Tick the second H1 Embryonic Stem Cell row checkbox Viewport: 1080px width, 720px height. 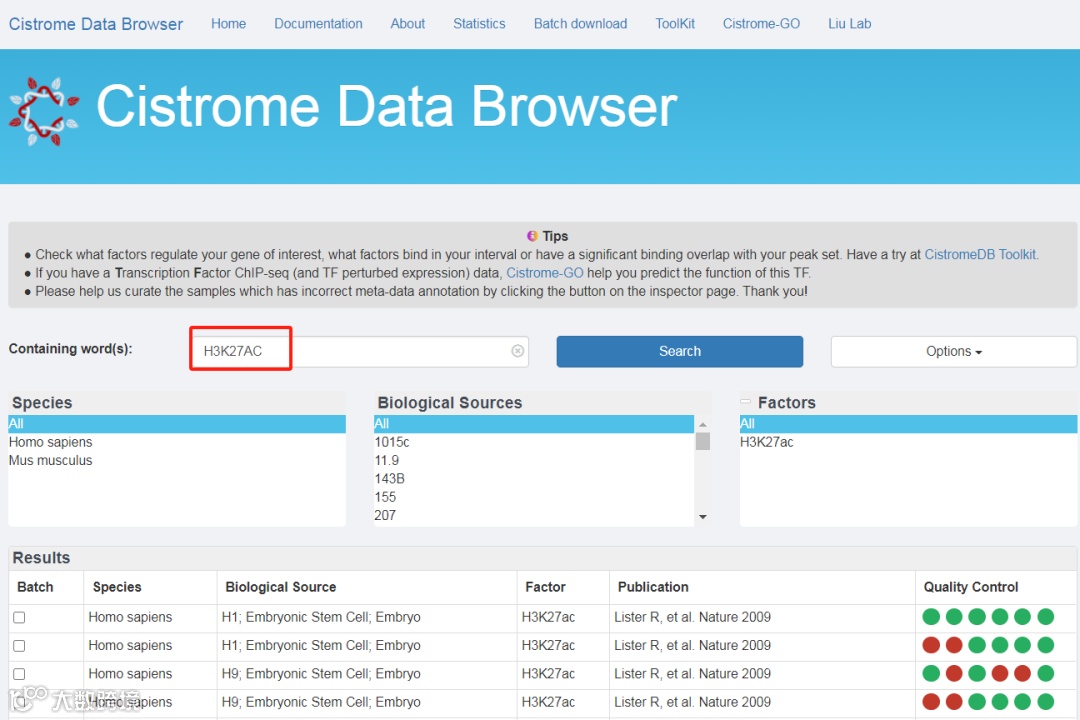[19, 646]
